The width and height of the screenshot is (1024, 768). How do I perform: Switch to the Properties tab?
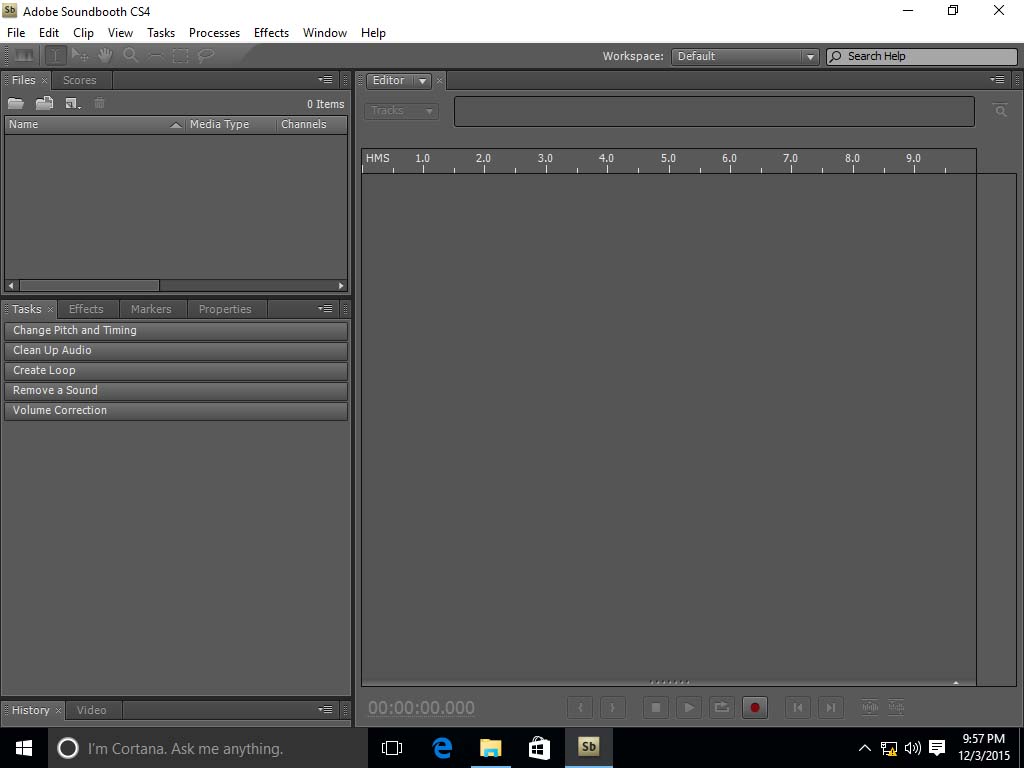[x=225, y=309]
